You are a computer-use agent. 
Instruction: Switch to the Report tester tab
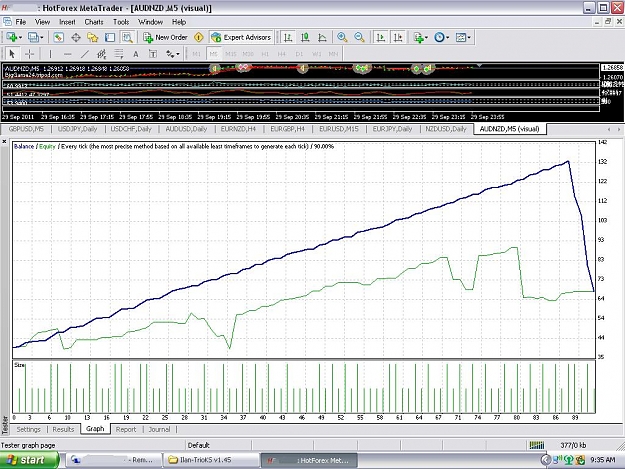(126, 430)
